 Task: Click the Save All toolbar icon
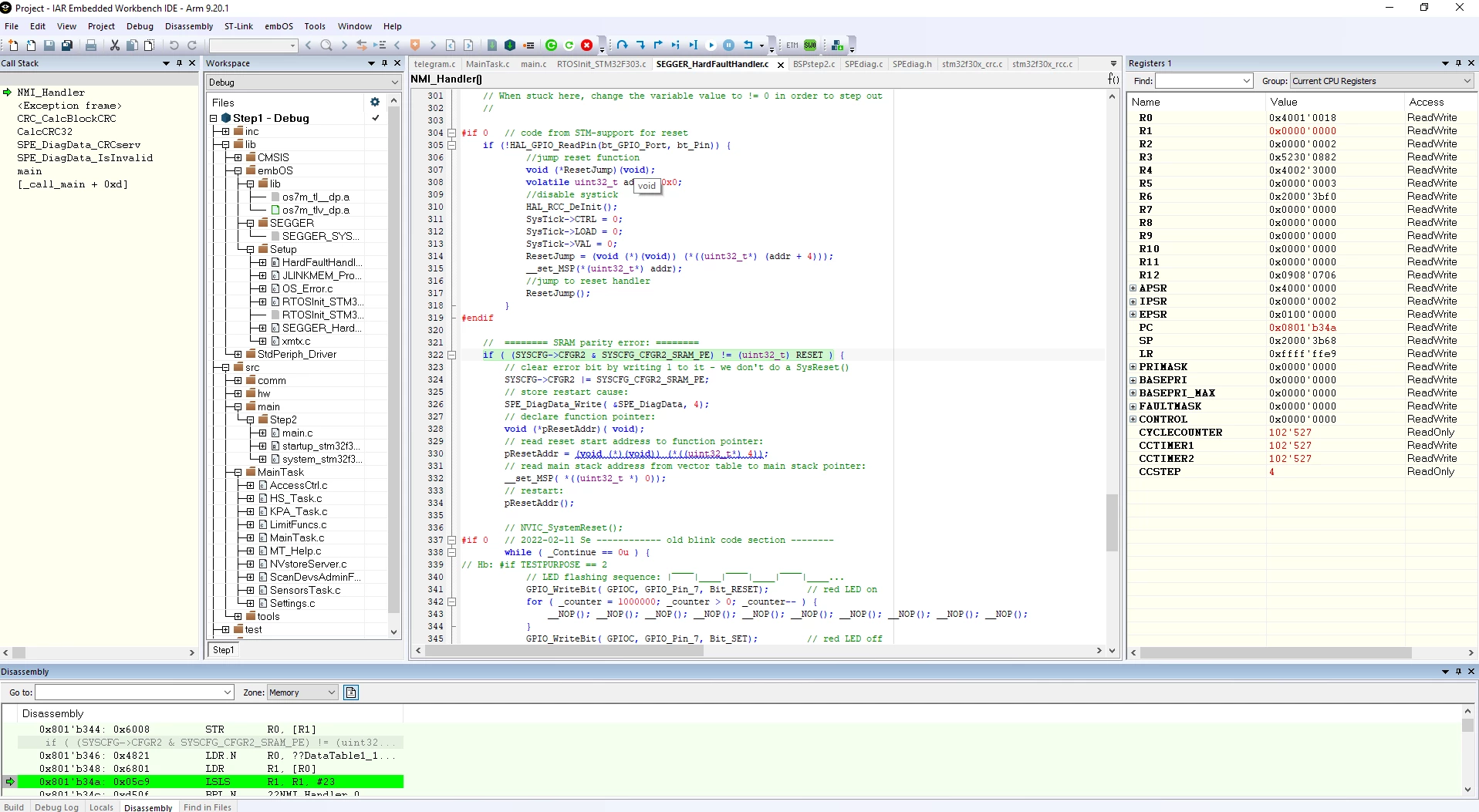tap(67, 45)
